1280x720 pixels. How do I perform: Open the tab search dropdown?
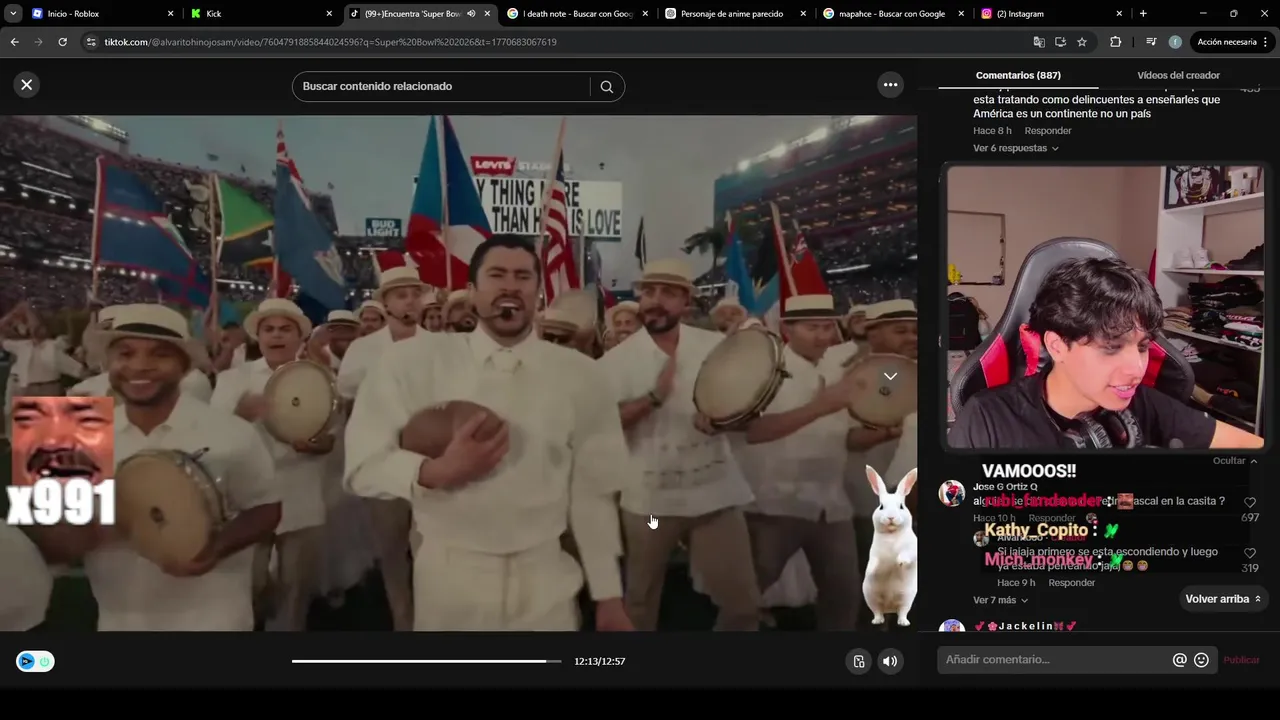coord(12,14)
